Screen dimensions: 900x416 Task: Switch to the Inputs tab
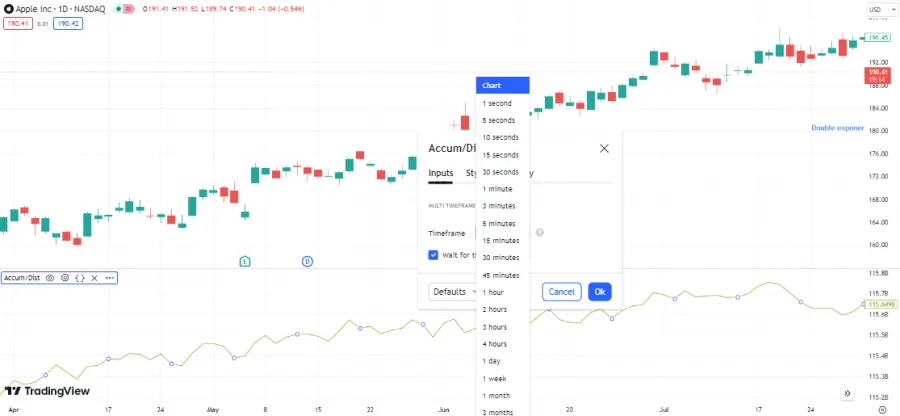point(441,173)
